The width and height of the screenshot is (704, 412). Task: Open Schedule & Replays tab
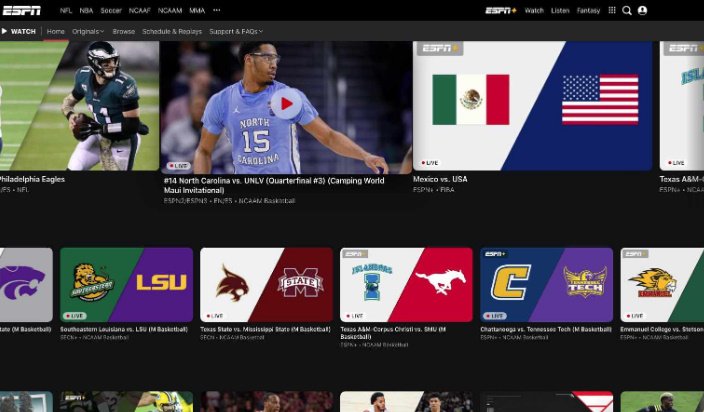[x=171, y=31]
